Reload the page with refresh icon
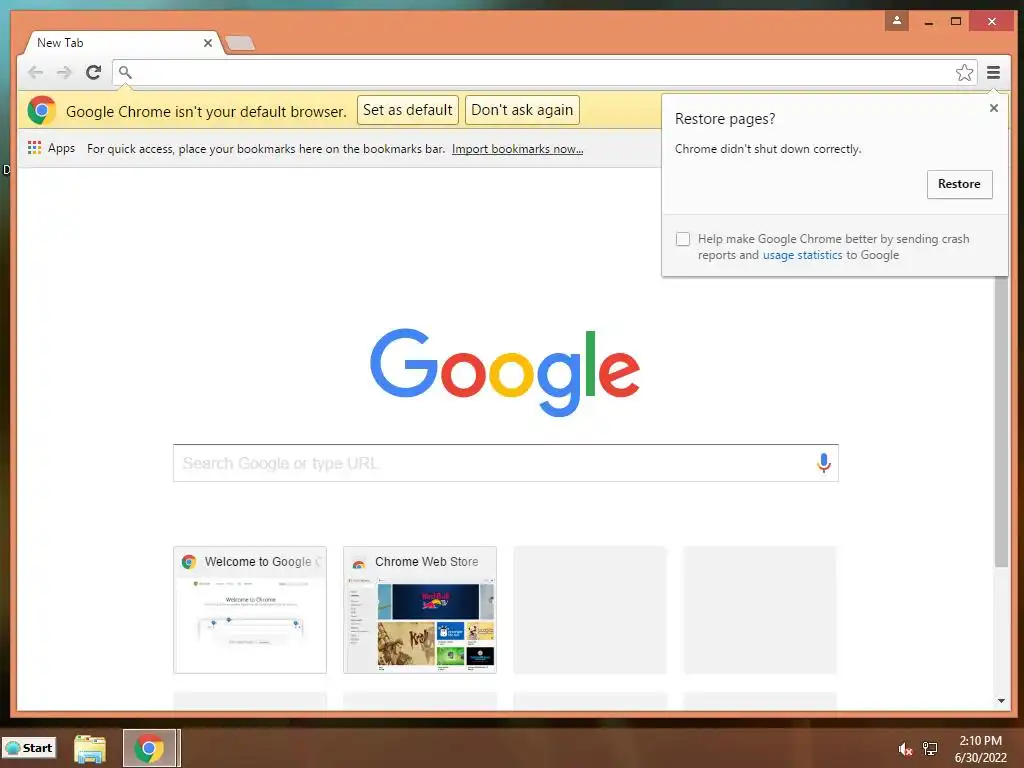This screenshot has width=1024, height=768. click(x=93, y=72)
